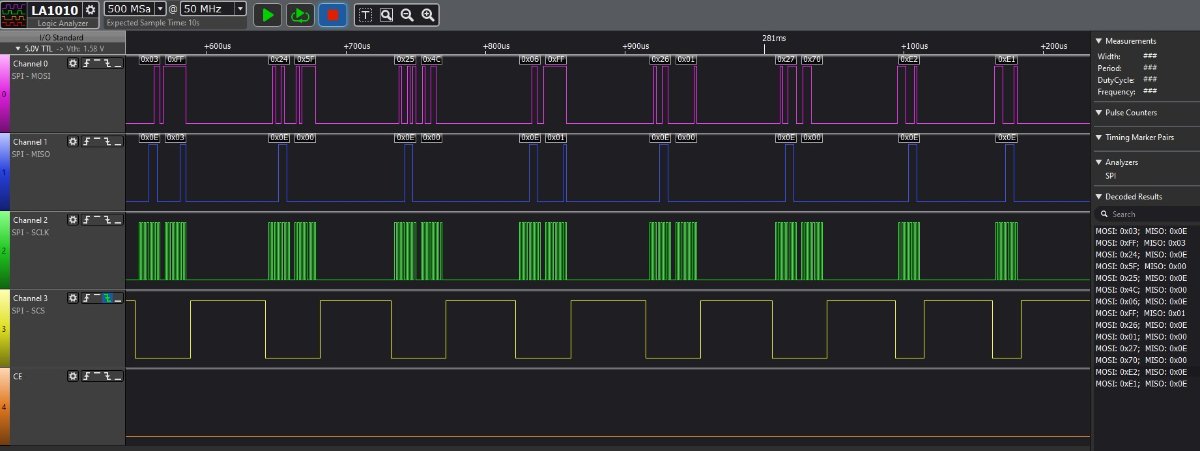Start capture with the green play button
Image resolution: width=1200 pixels, height=451 pixels.
(x=267, y=14)
